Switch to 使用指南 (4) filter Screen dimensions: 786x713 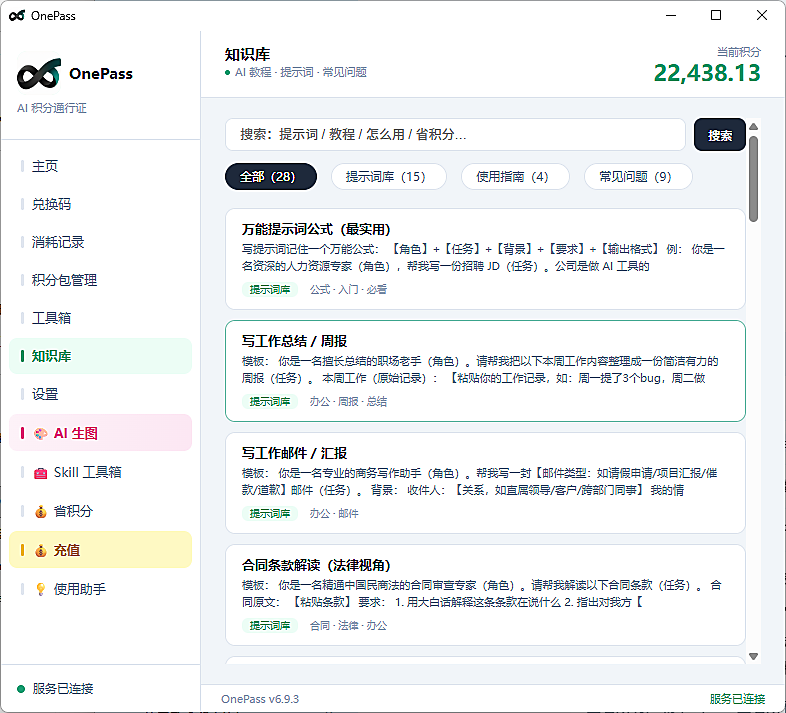[515, 176]
